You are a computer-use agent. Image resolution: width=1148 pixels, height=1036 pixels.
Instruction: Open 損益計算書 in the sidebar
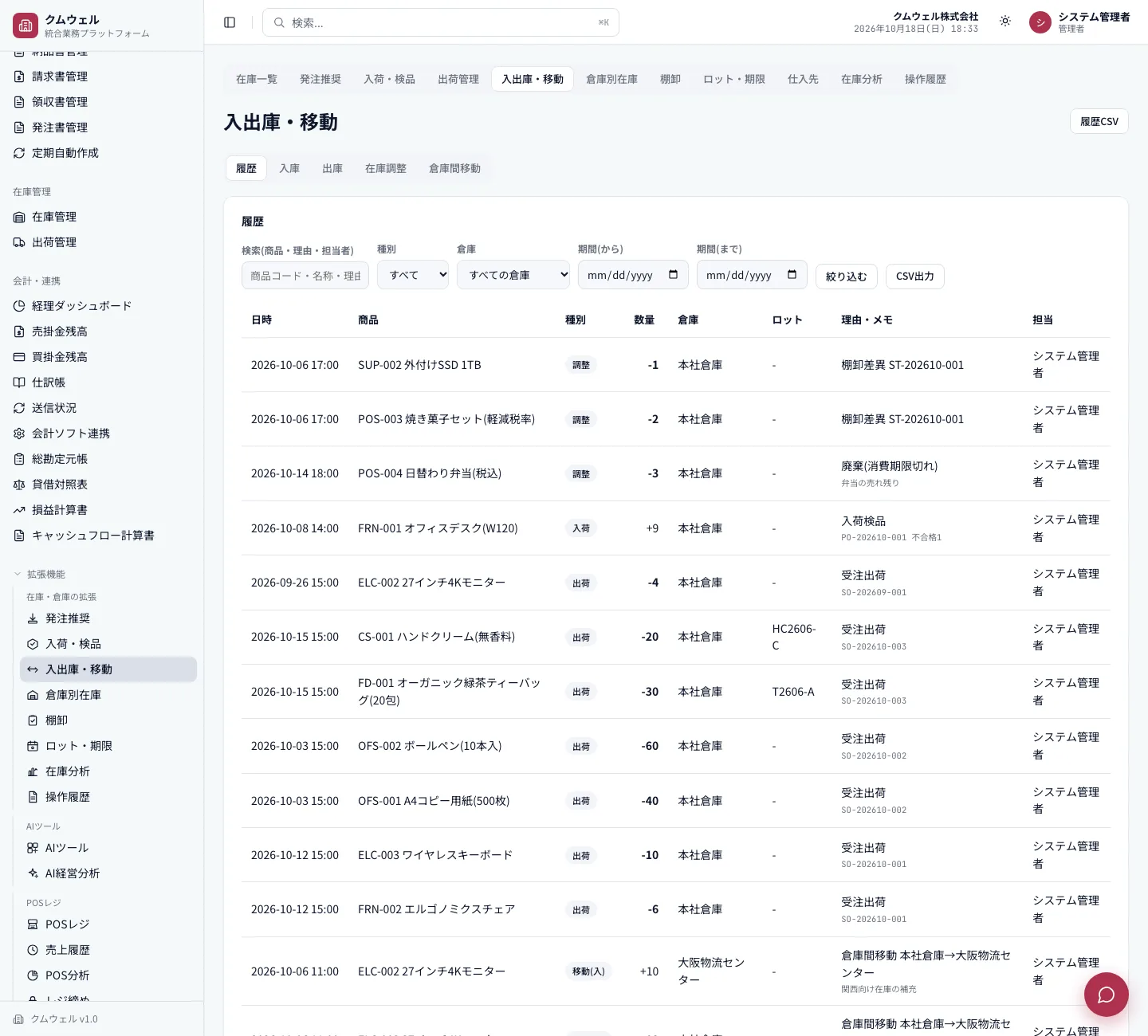[x=102, y=510]
